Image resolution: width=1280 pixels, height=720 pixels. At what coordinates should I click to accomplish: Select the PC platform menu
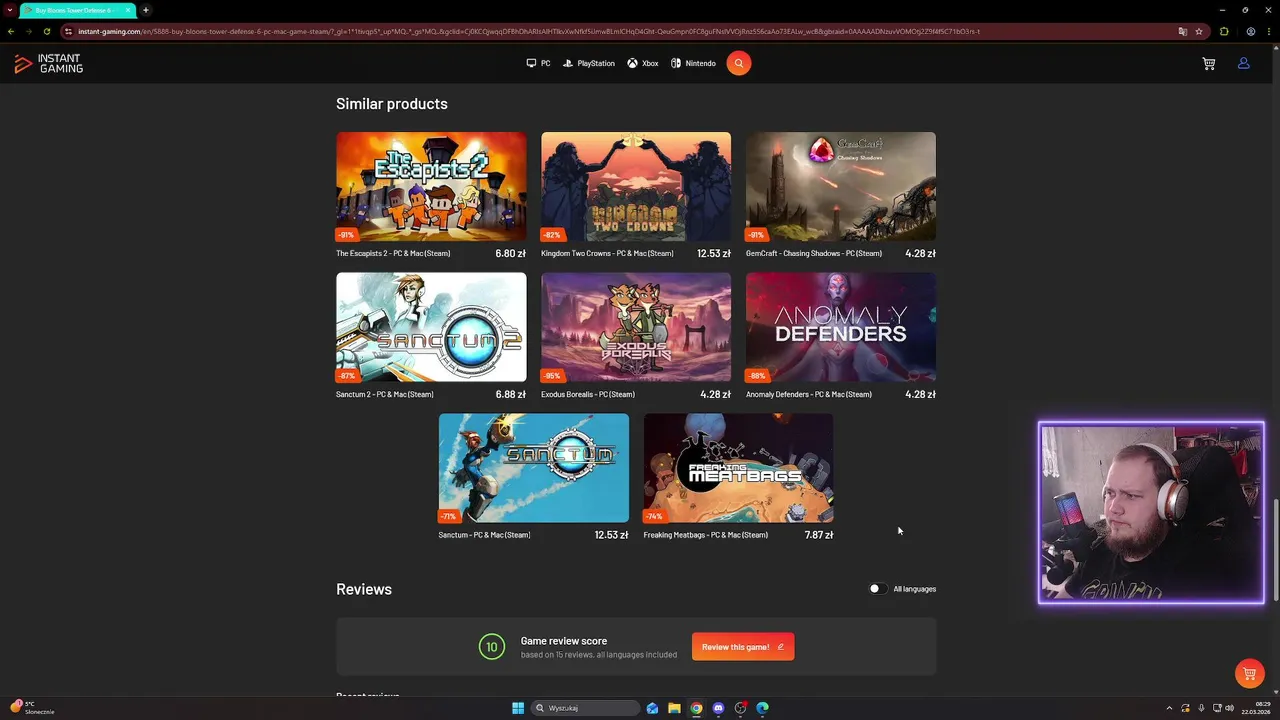coord(538,63)
